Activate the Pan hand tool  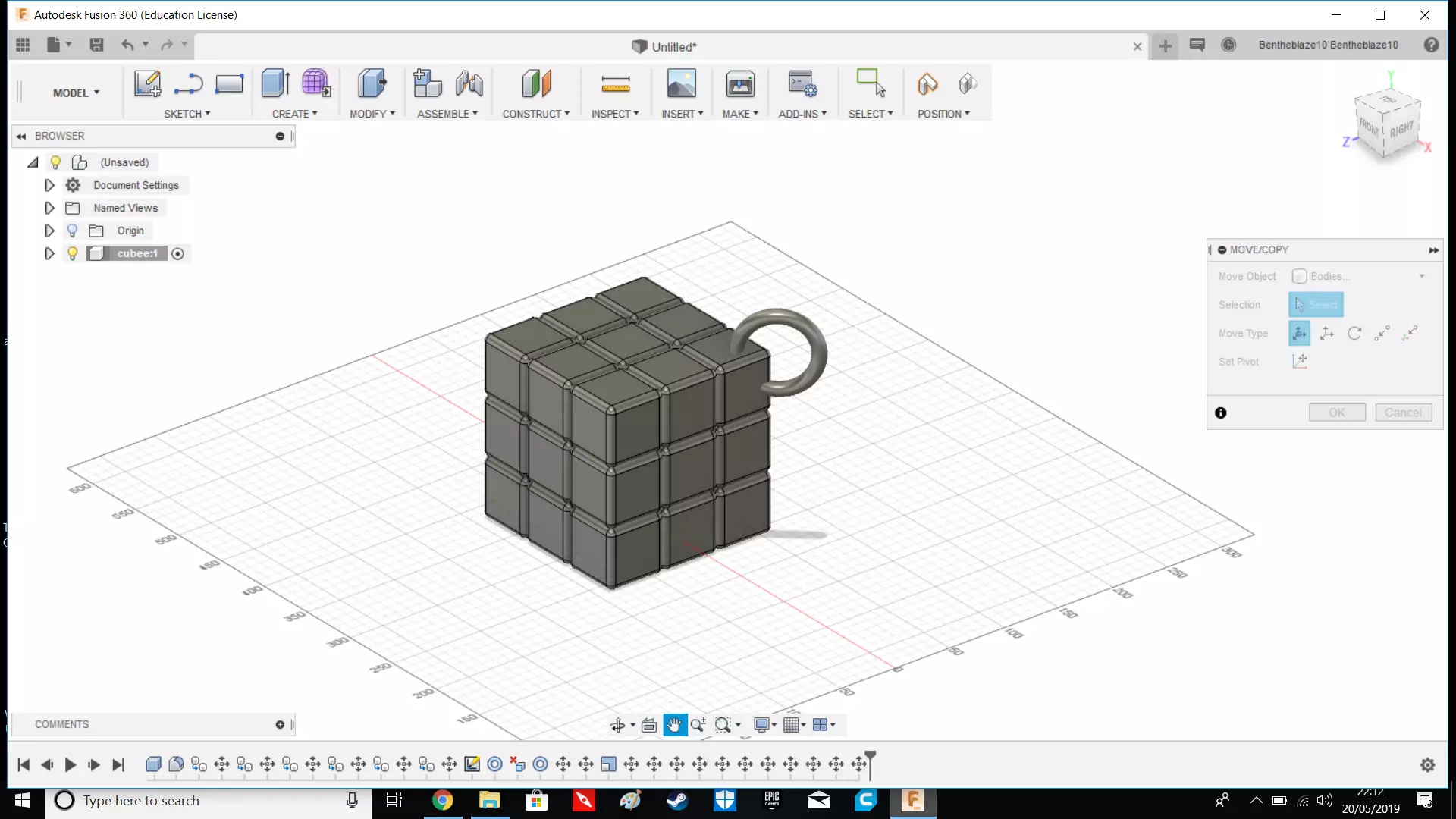click(673, 725)
